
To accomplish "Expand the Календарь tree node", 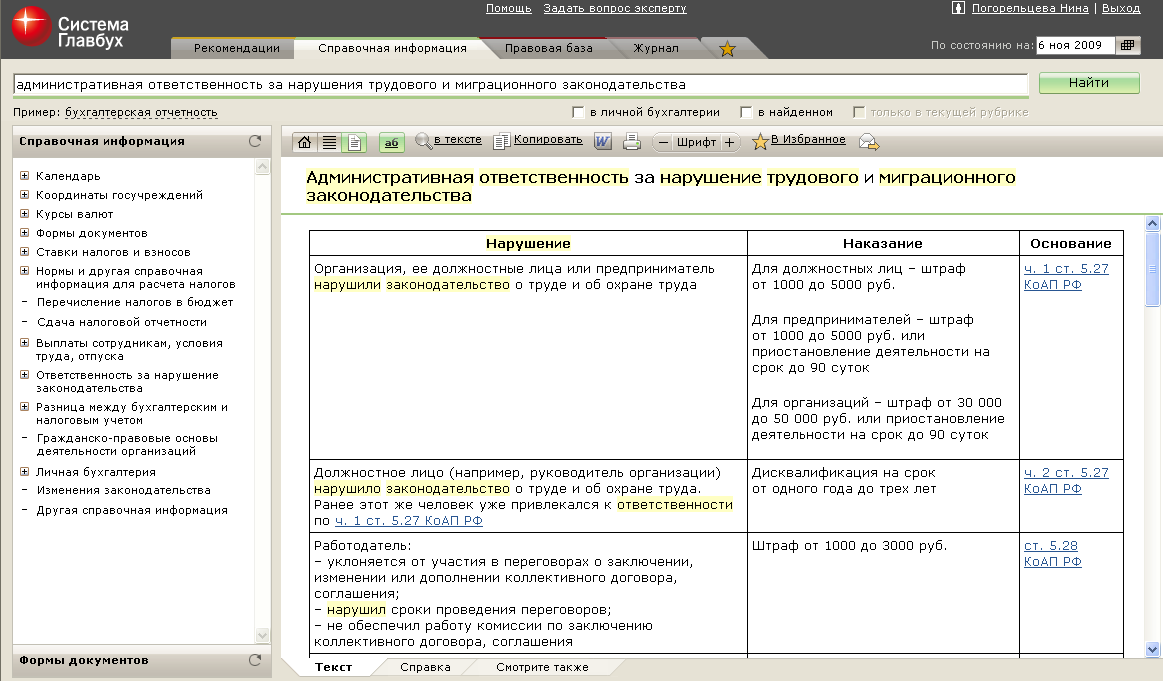I will click(x=24, y=176).
